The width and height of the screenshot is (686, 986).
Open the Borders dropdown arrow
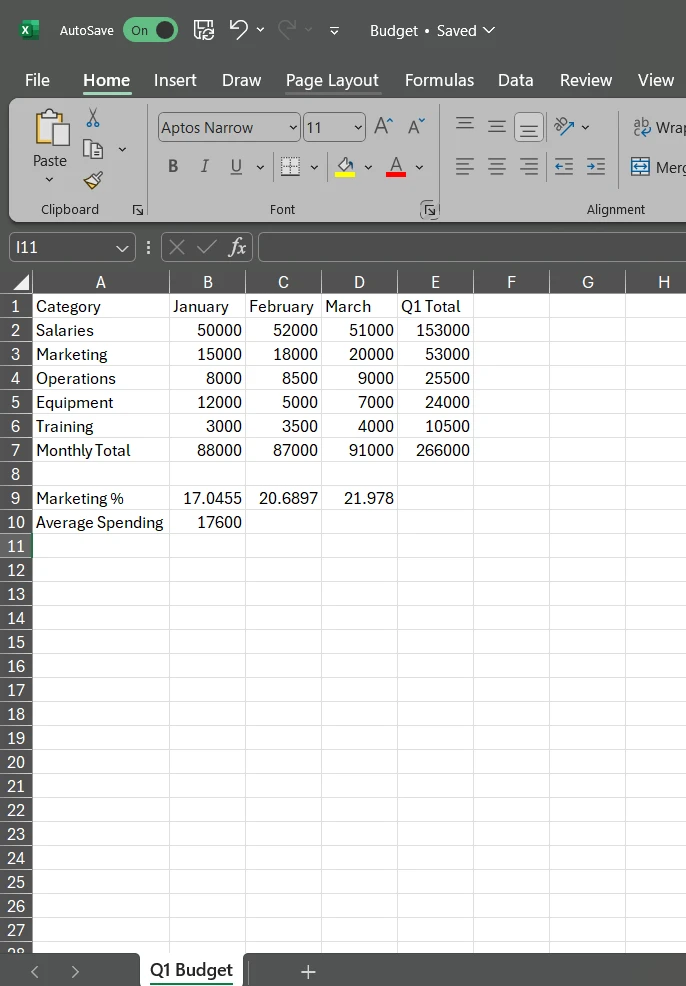click(314, 167)
